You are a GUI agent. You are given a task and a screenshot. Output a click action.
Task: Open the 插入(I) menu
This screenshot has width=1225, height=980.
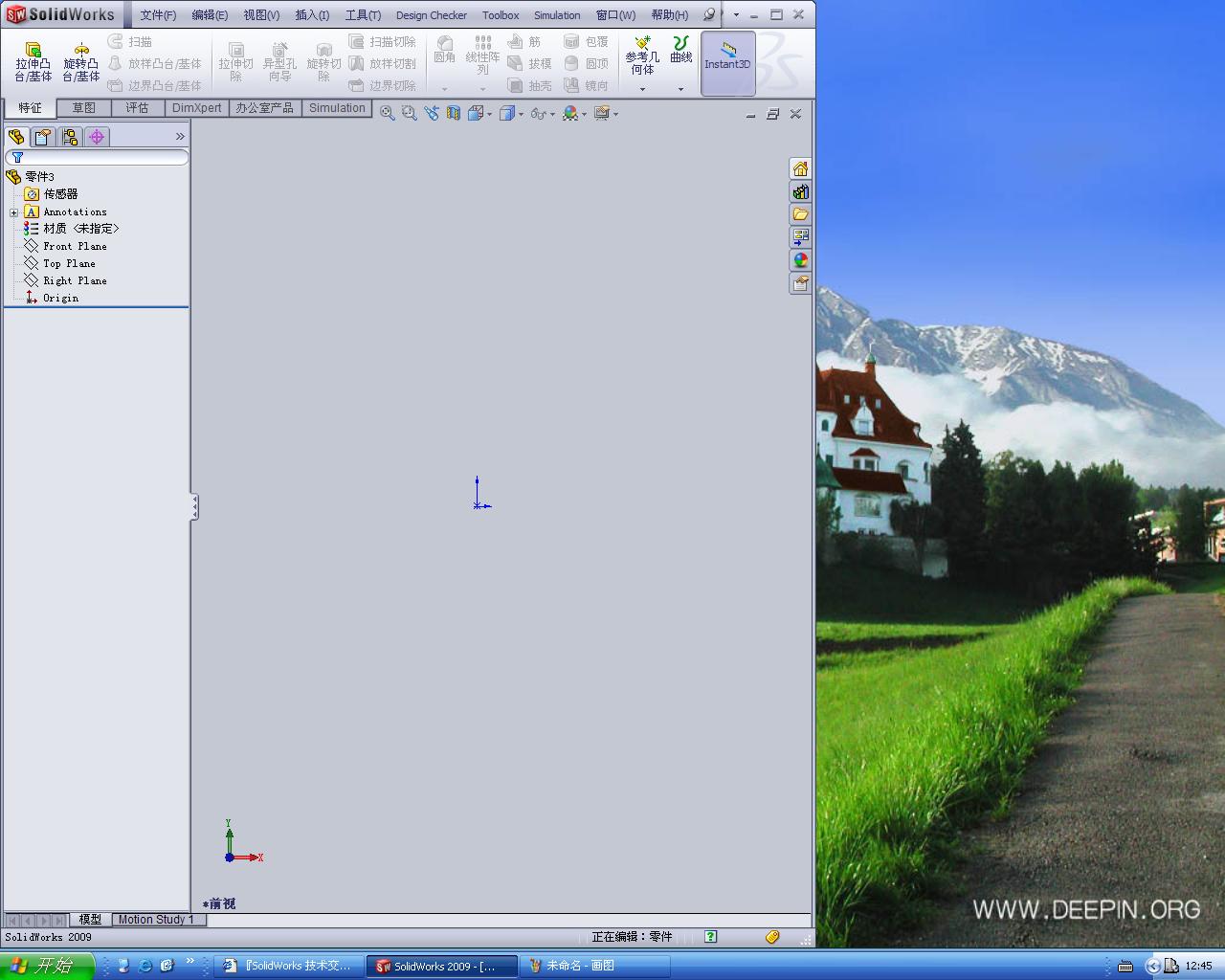pos(312,15)
